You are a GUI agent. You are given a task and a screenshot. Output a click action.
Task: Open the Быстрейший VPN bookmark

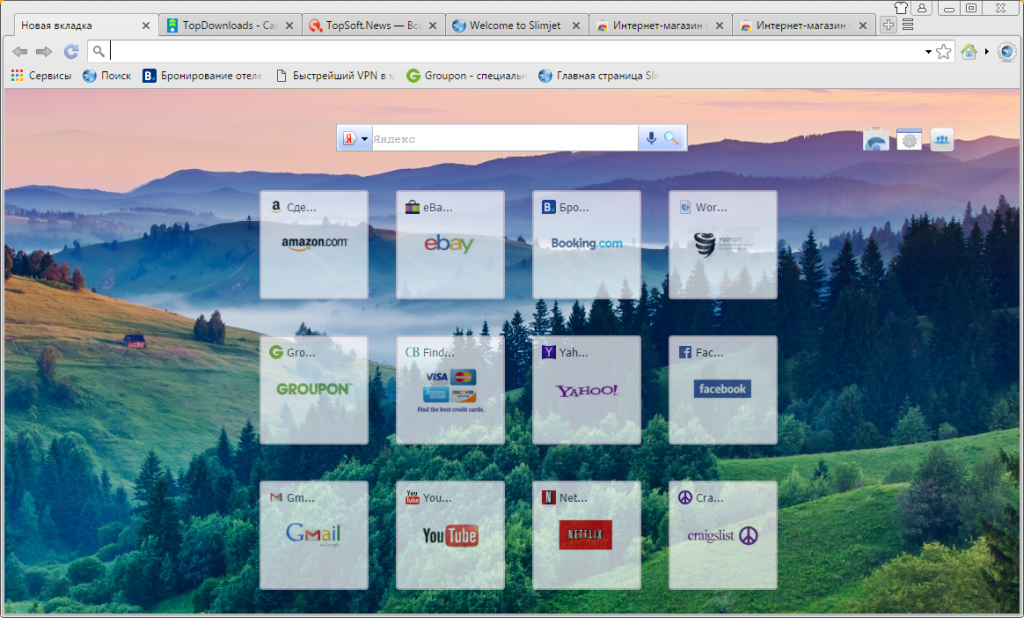336,76
